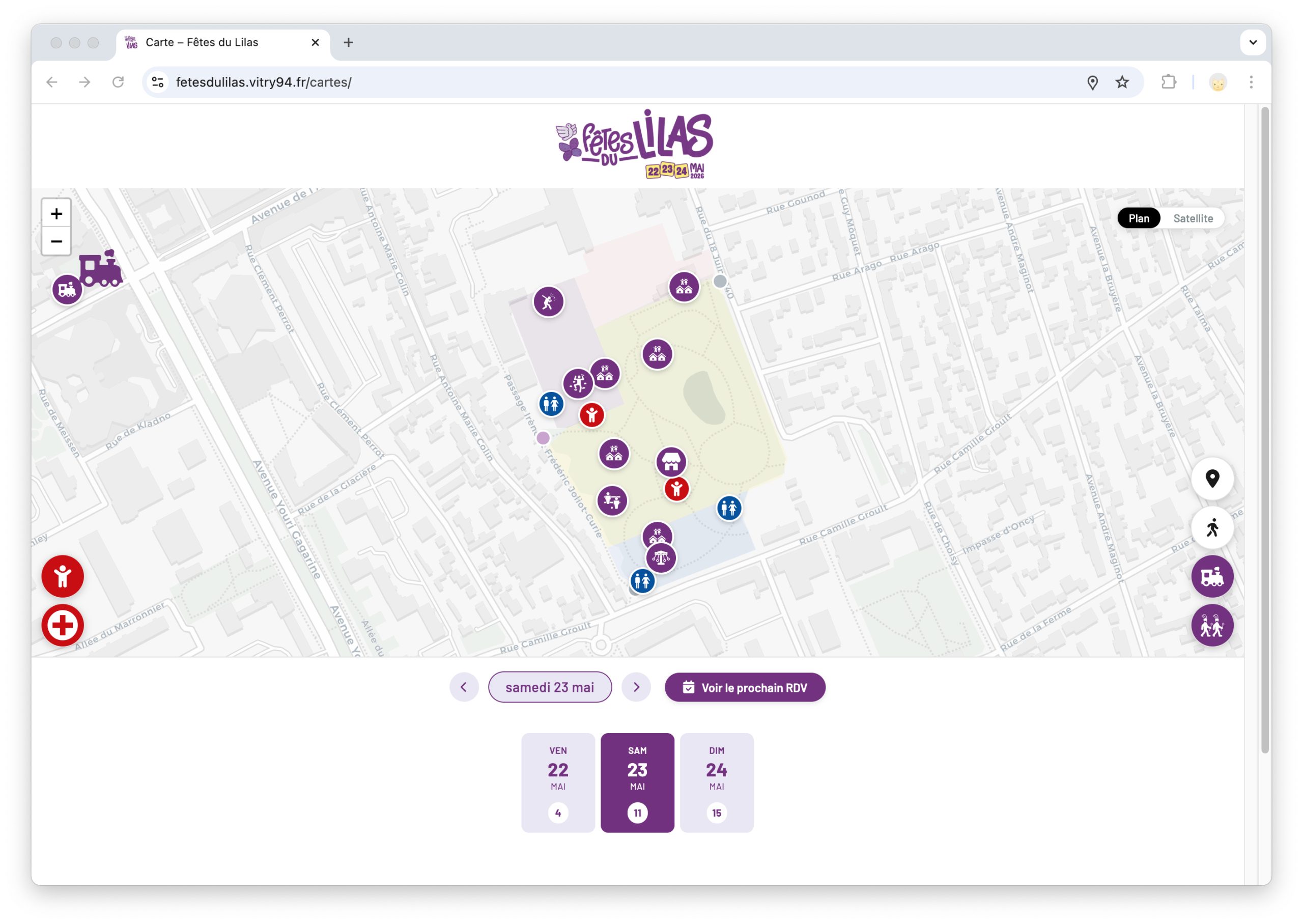Switch map to Satellite view
Screen dimensions: 1303x924
pyautogui.click(x=1193, y=218)
